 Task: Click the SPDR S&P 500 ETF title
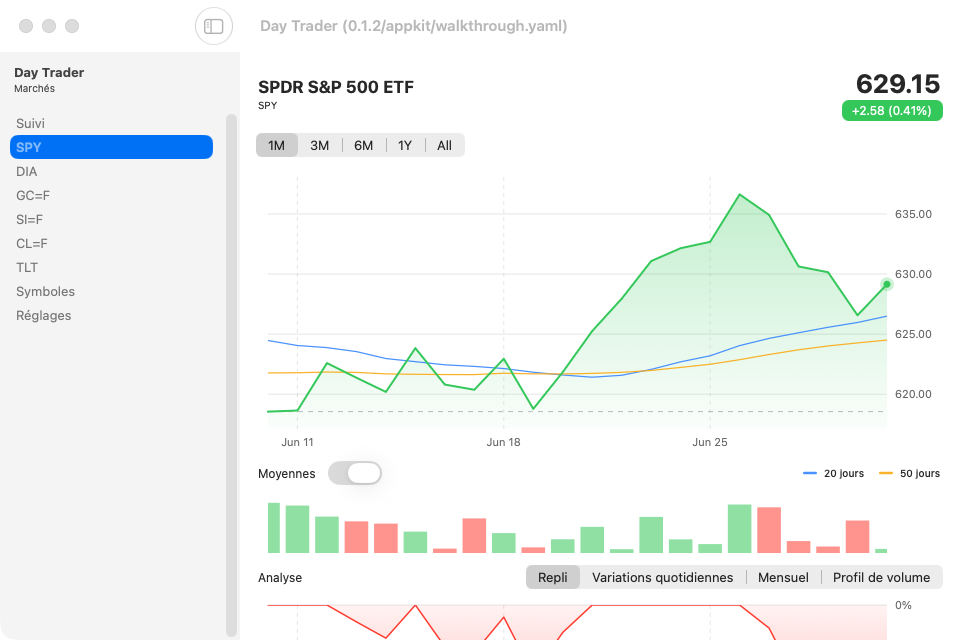coord(336,87)
